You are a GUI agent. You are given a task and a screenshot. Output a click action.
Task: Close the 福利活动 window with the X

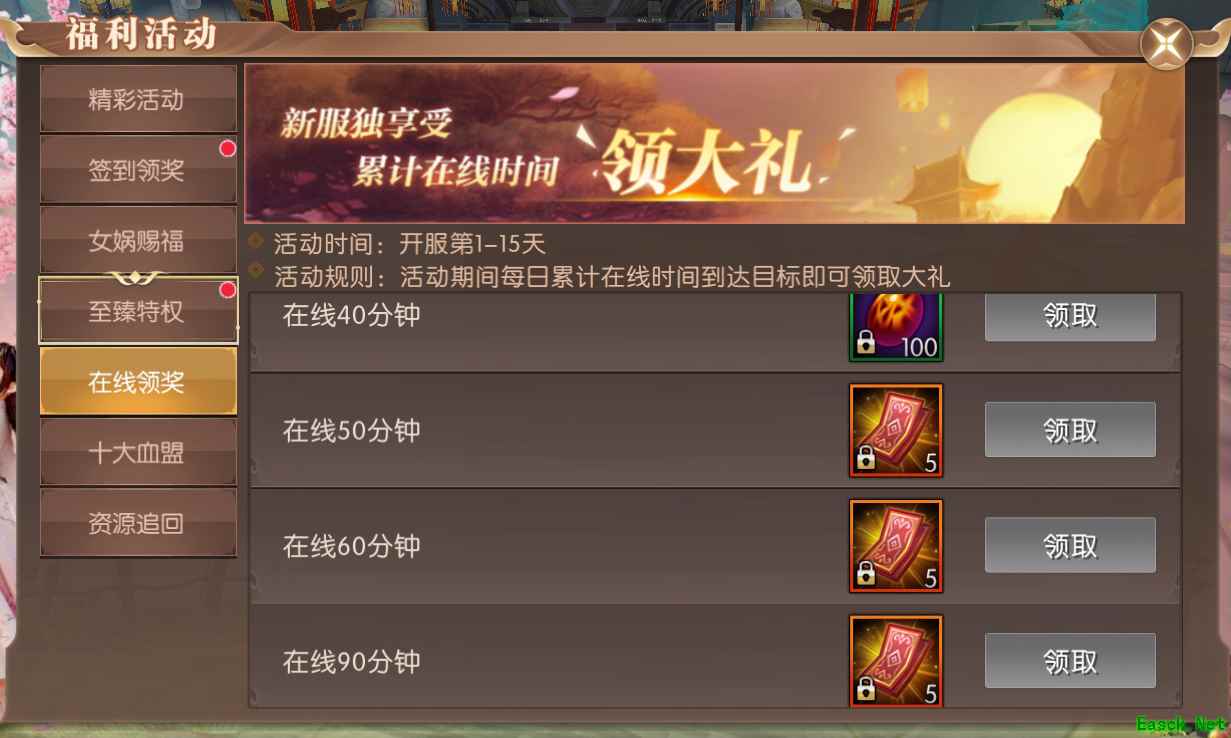(1166, 44)
